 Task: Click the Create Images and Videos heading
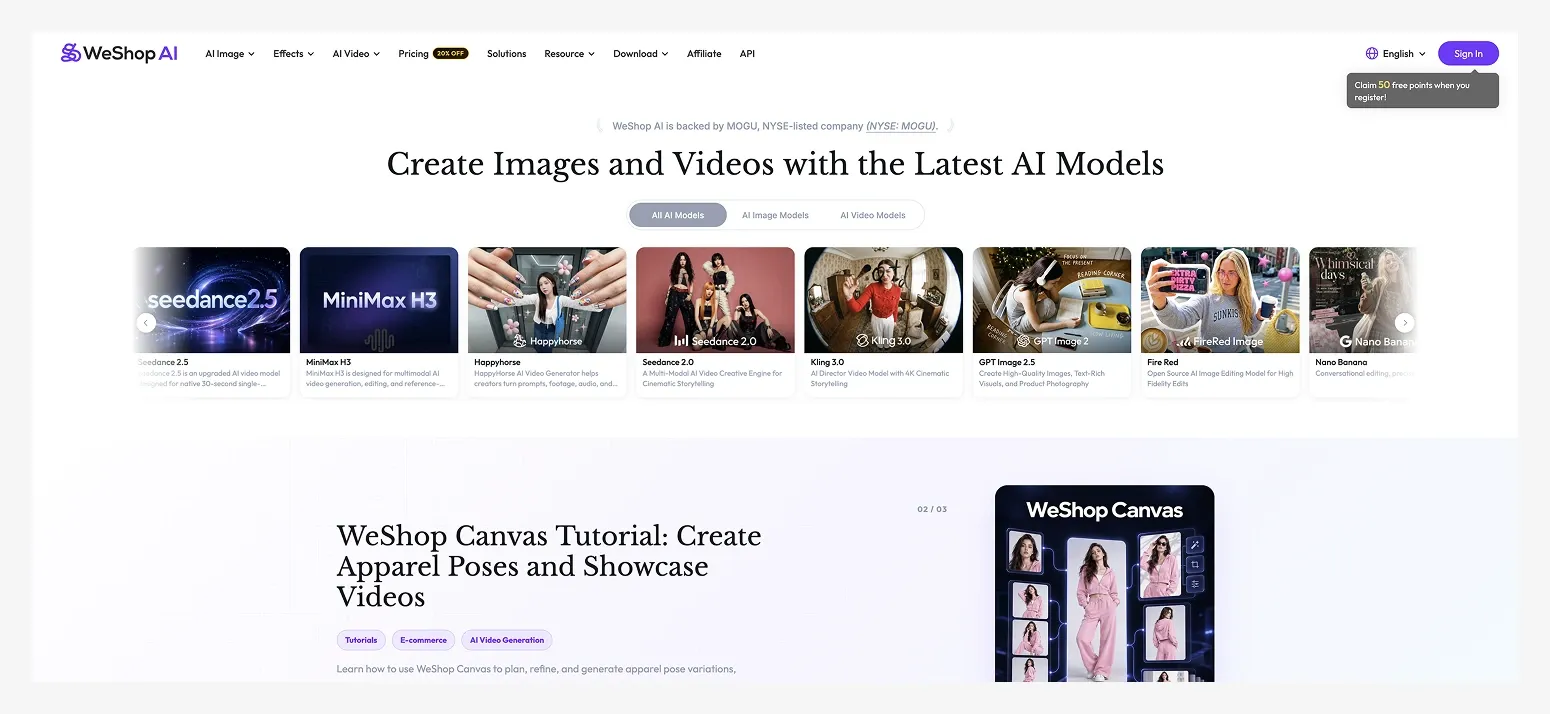click(x=775, y=163)
